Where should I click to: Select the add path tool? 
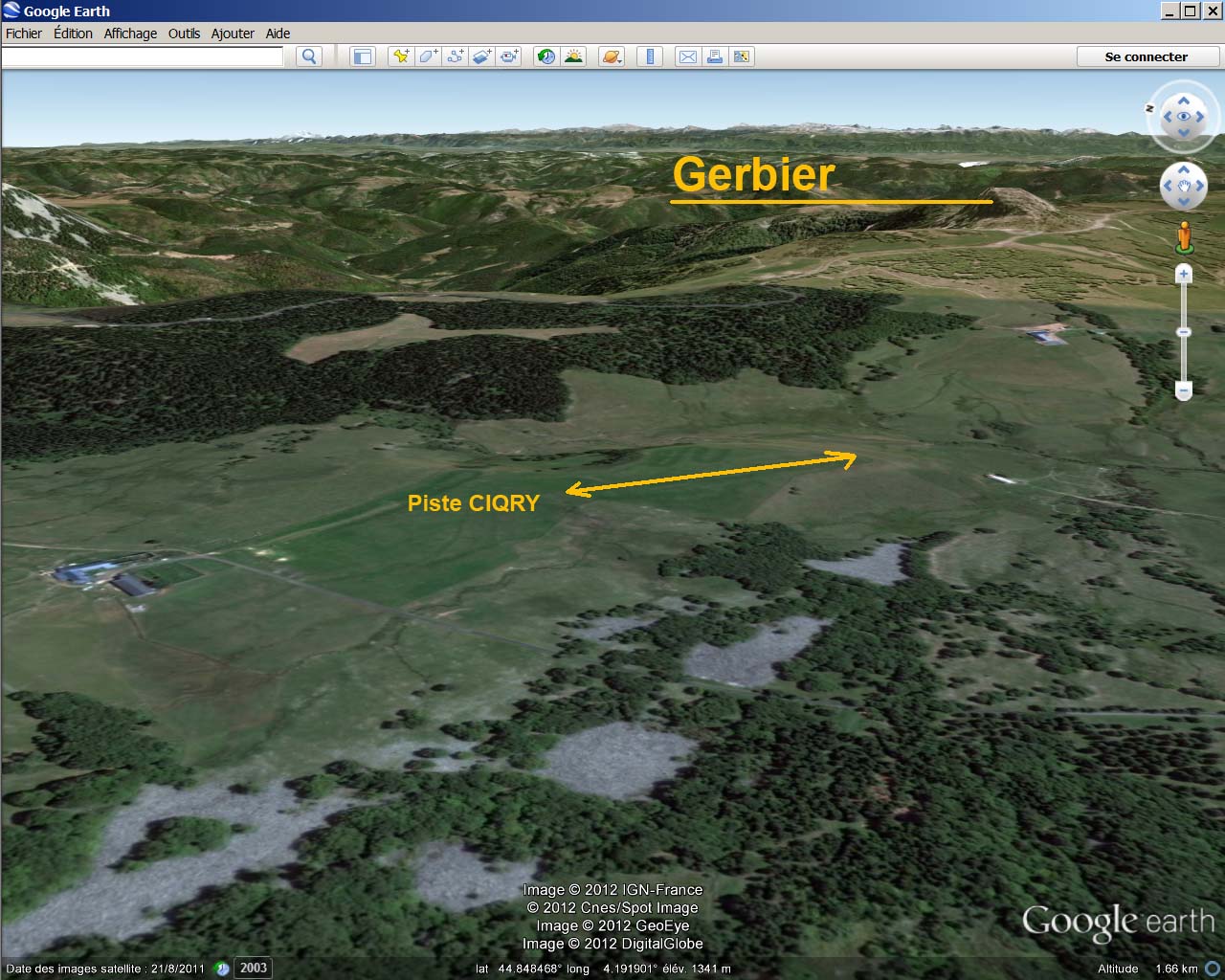coord(455,56)
